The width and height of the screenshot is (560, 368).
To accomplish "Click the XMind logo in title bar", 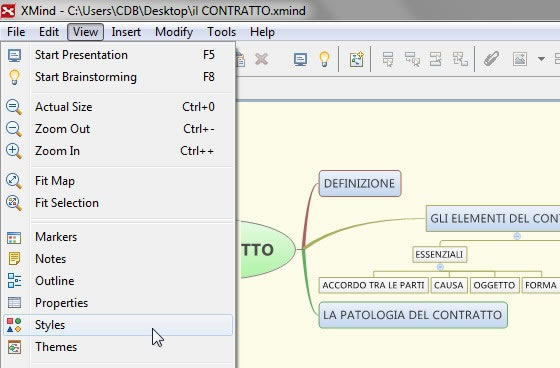I will tap(8, 10).
